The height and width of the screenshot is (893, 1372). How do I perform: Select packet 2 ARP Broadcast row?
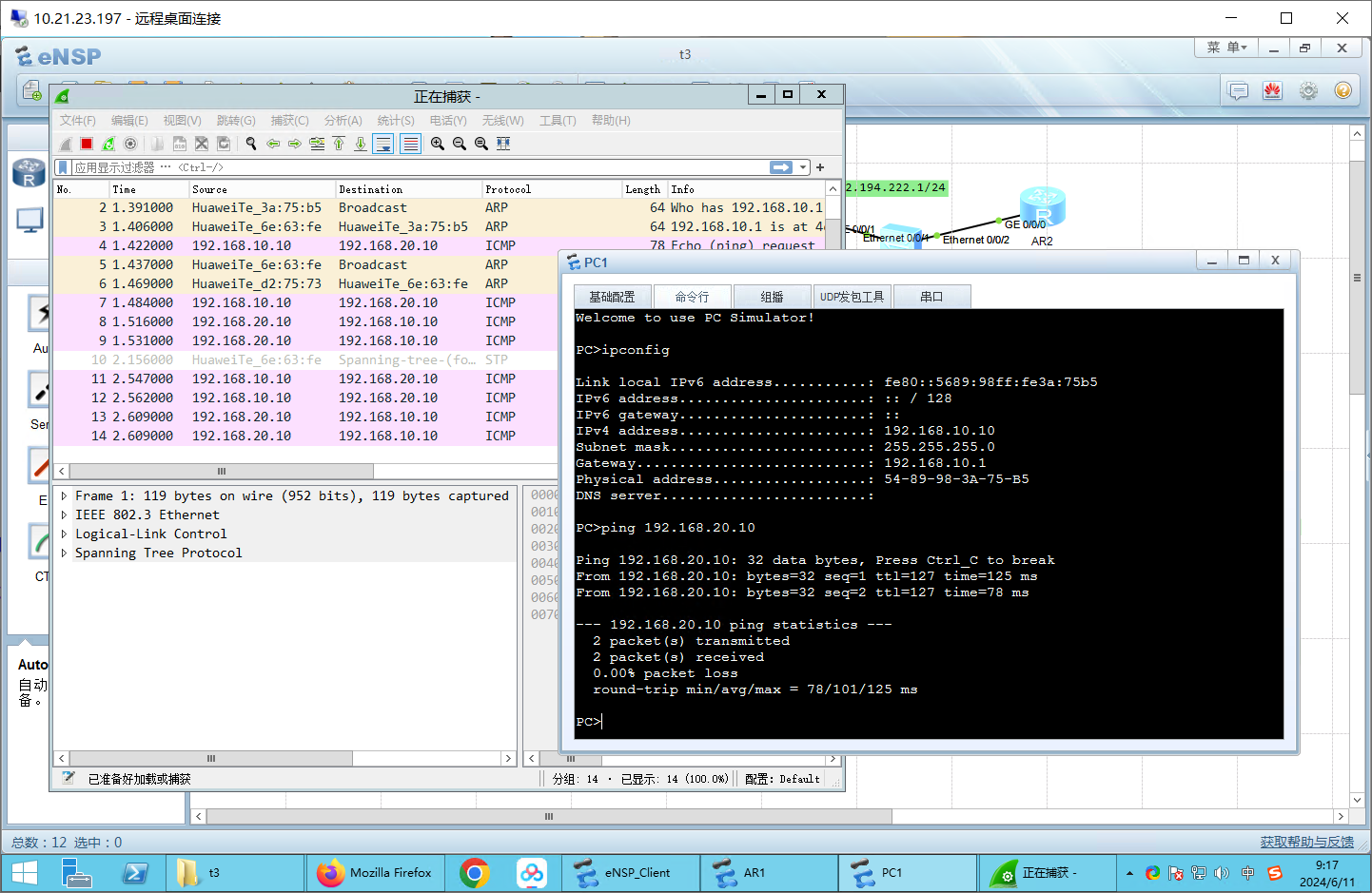pyautogui.click(x=440, y=207)
